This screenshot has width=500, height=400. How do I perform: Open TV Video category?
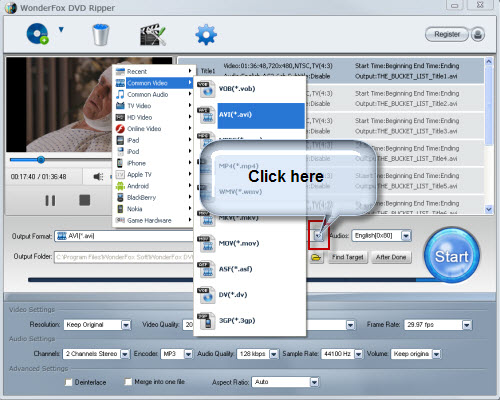[x=153, y=106]
